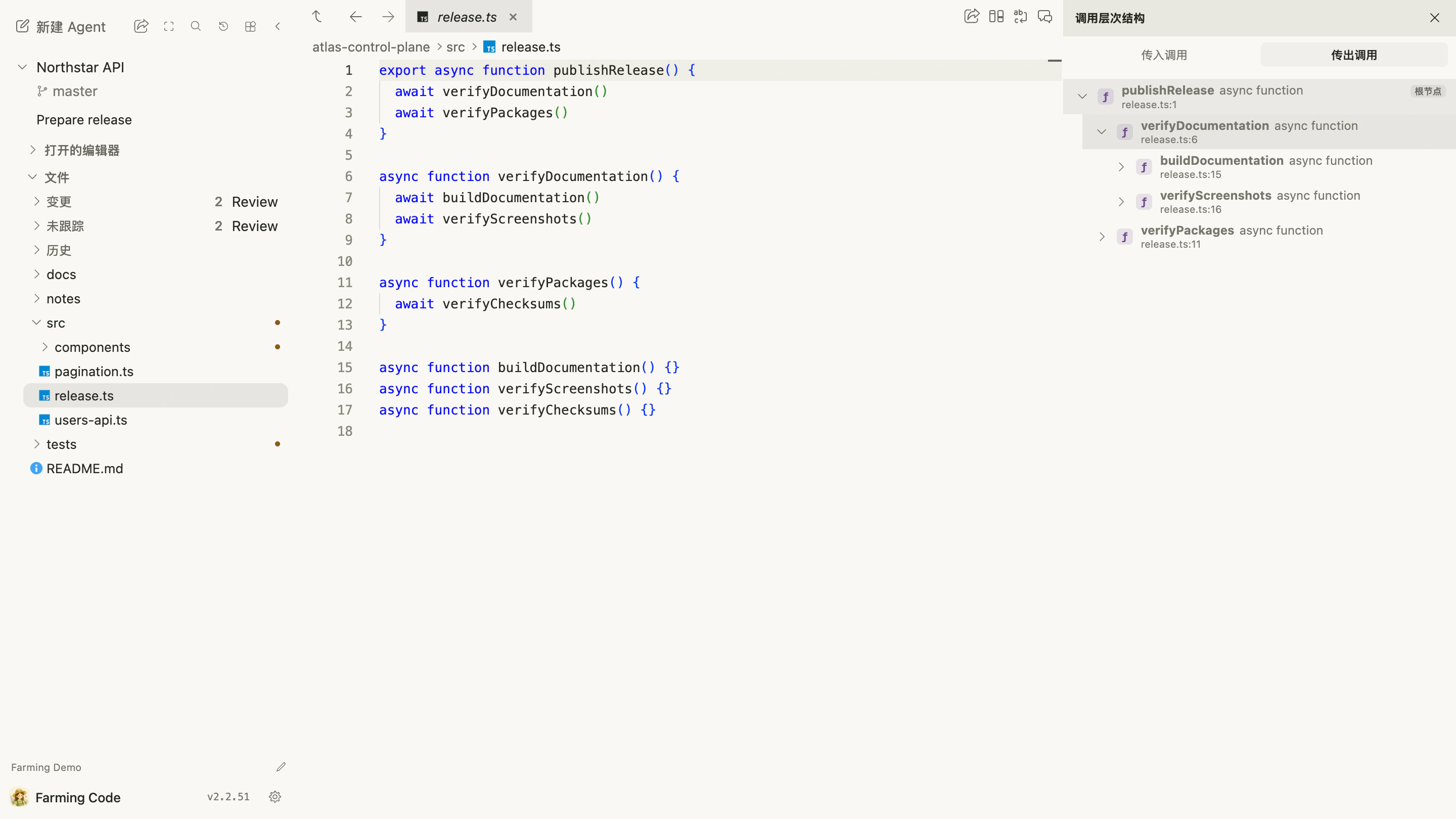The width and height of the screenshot is (1456, 819).
Task: Collapse the 文件 section
Action: coord(32,177)
